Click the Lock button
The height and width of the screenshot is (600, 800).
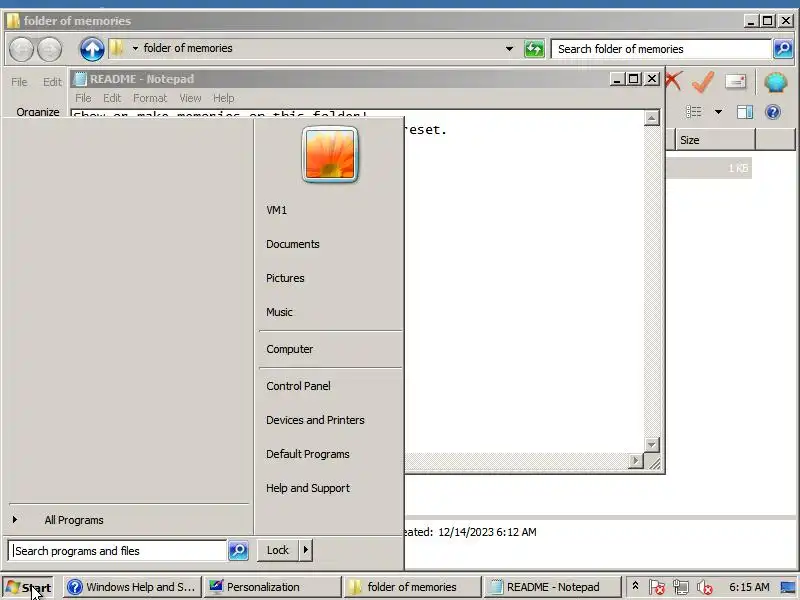pos(278,550)
